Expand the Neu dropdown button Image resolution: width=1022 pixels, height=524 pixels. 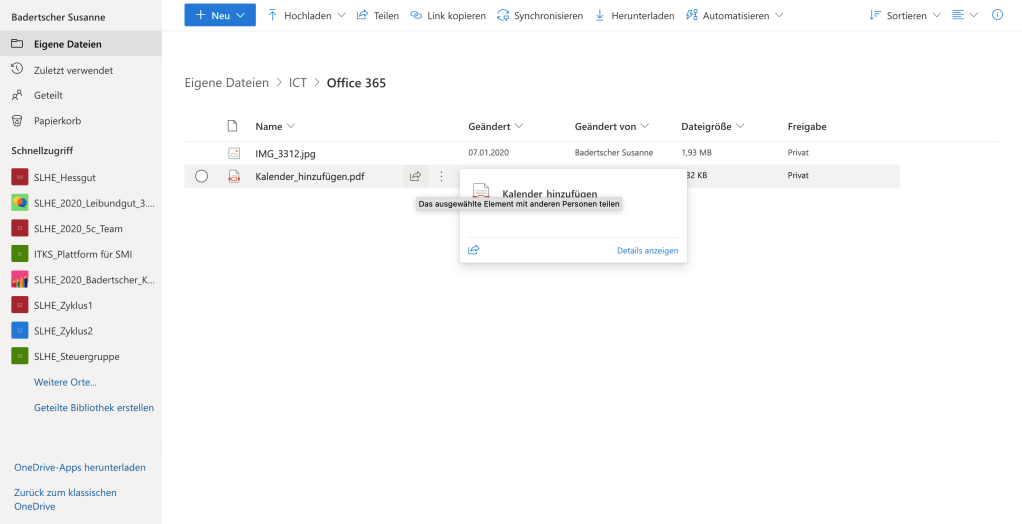220,16
